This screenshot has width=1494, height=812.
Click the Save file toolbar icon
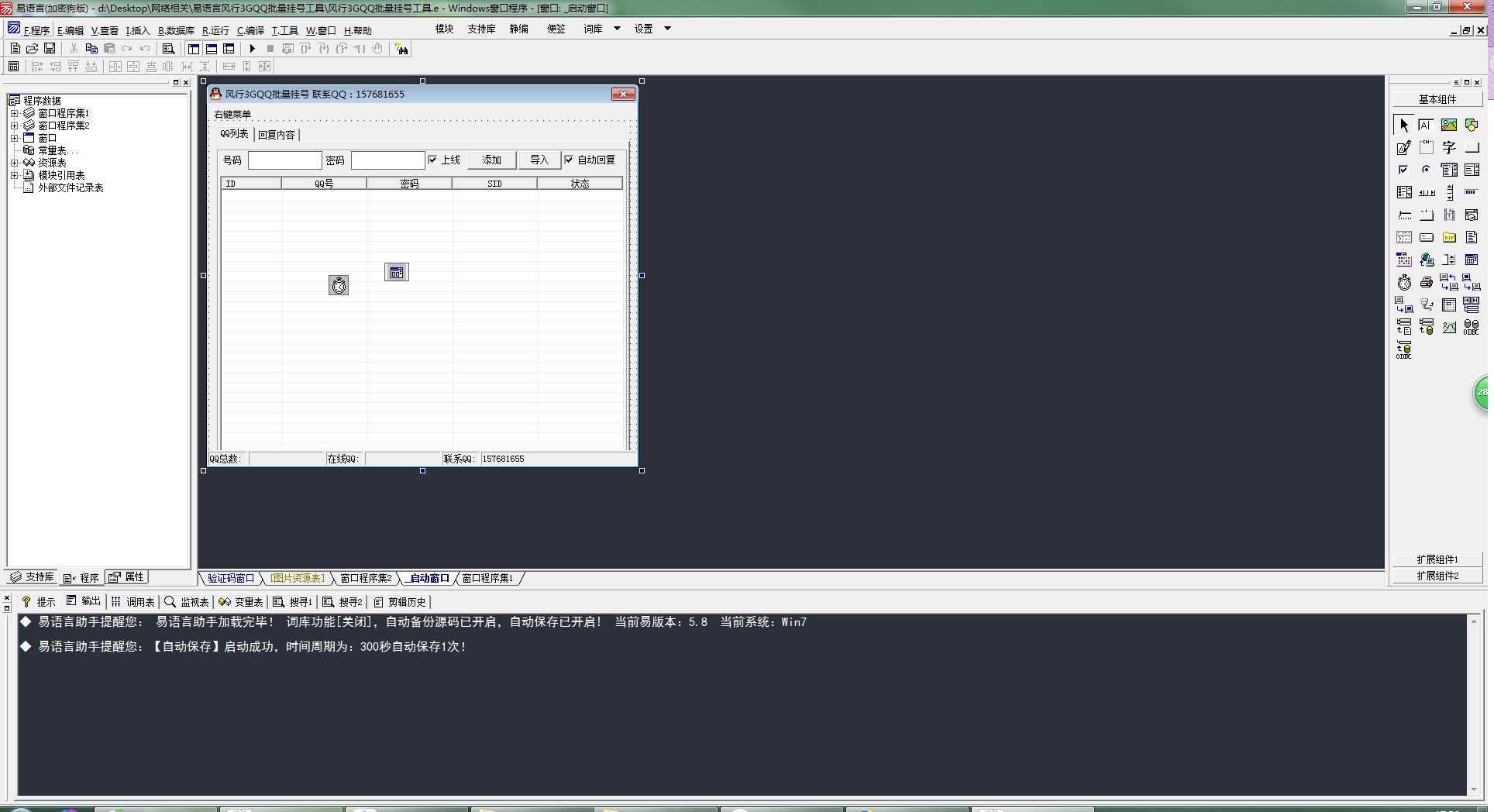click(50, 49)
